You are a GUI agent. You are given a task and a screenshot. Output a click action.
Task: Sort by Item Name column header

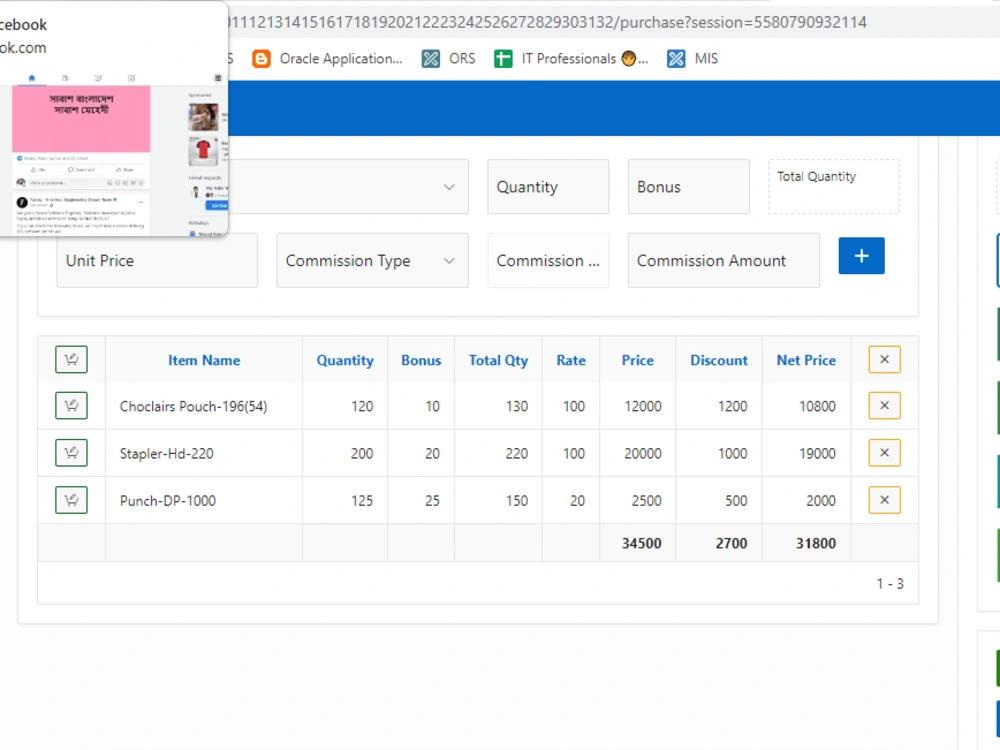coord(204,360)
